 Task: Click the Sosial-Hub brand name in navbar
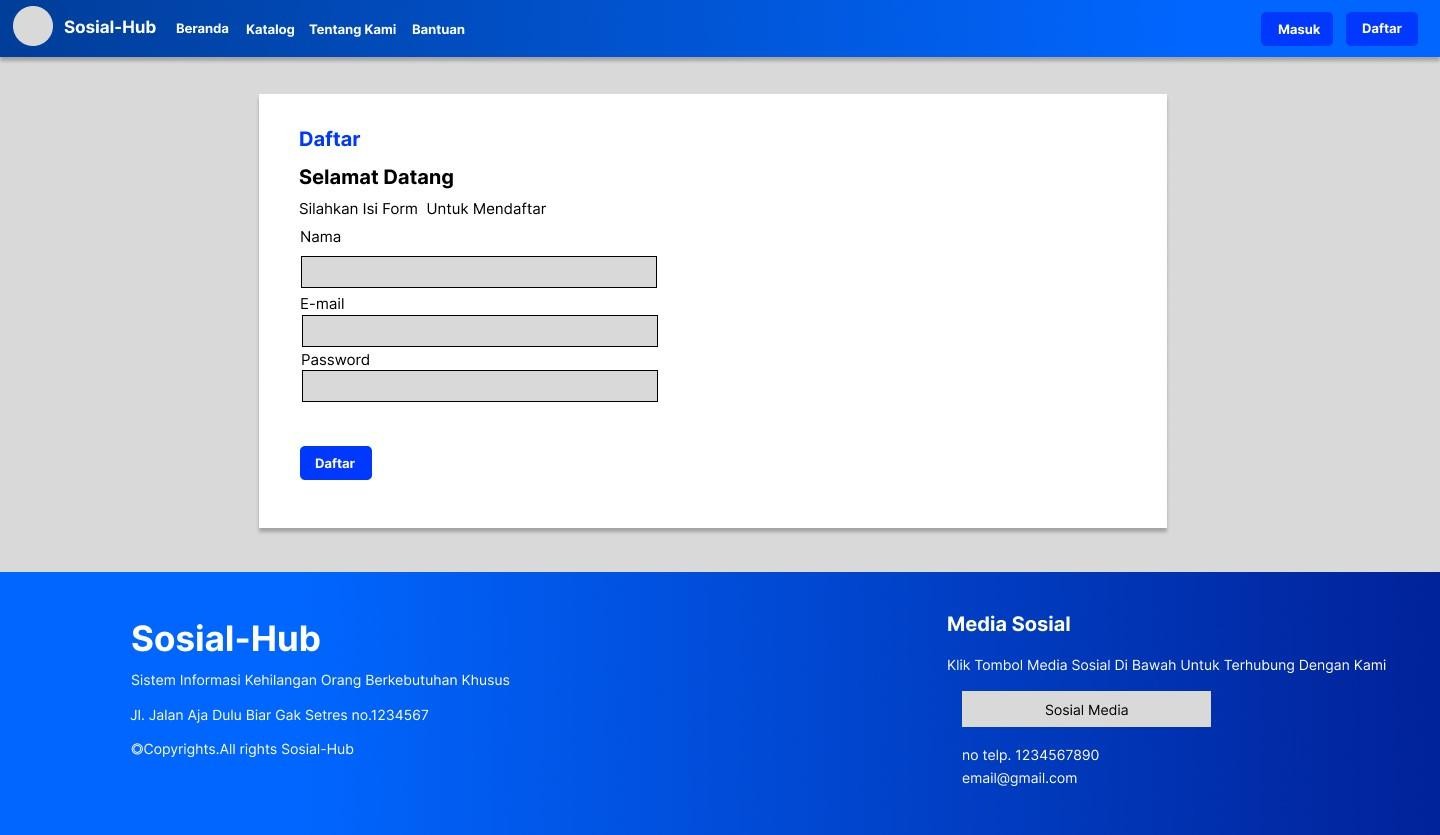point(110,27)
